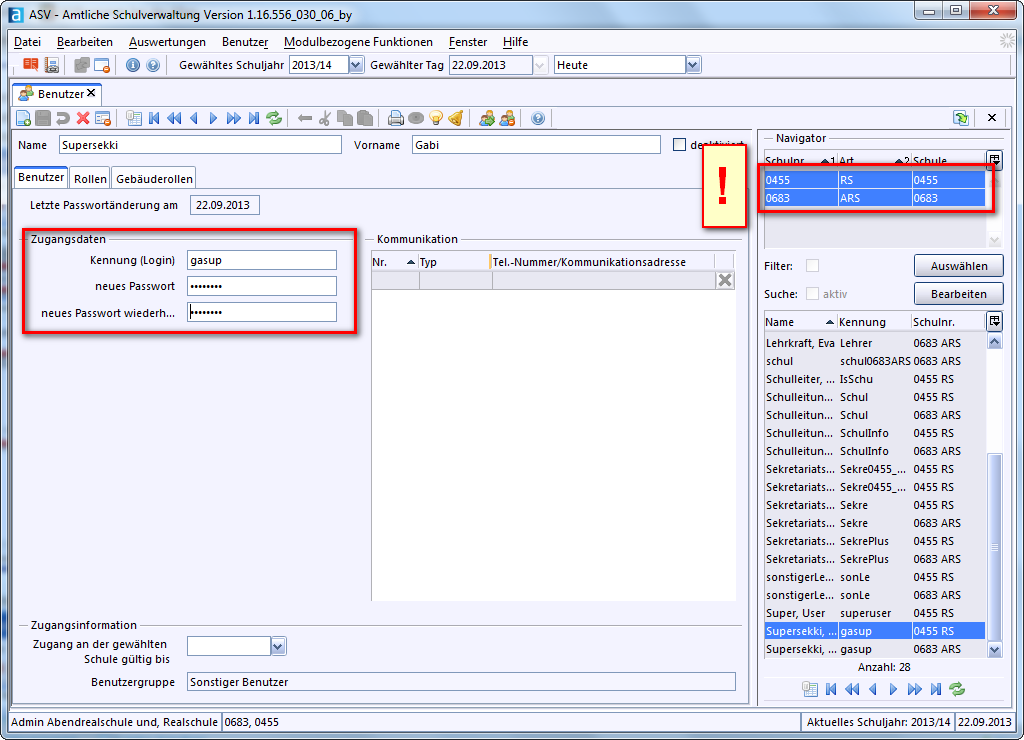The height and width of the screenshot is (740, 1024).
Task: Open the Hilfe menu
Action: click(x=515, y=42)
